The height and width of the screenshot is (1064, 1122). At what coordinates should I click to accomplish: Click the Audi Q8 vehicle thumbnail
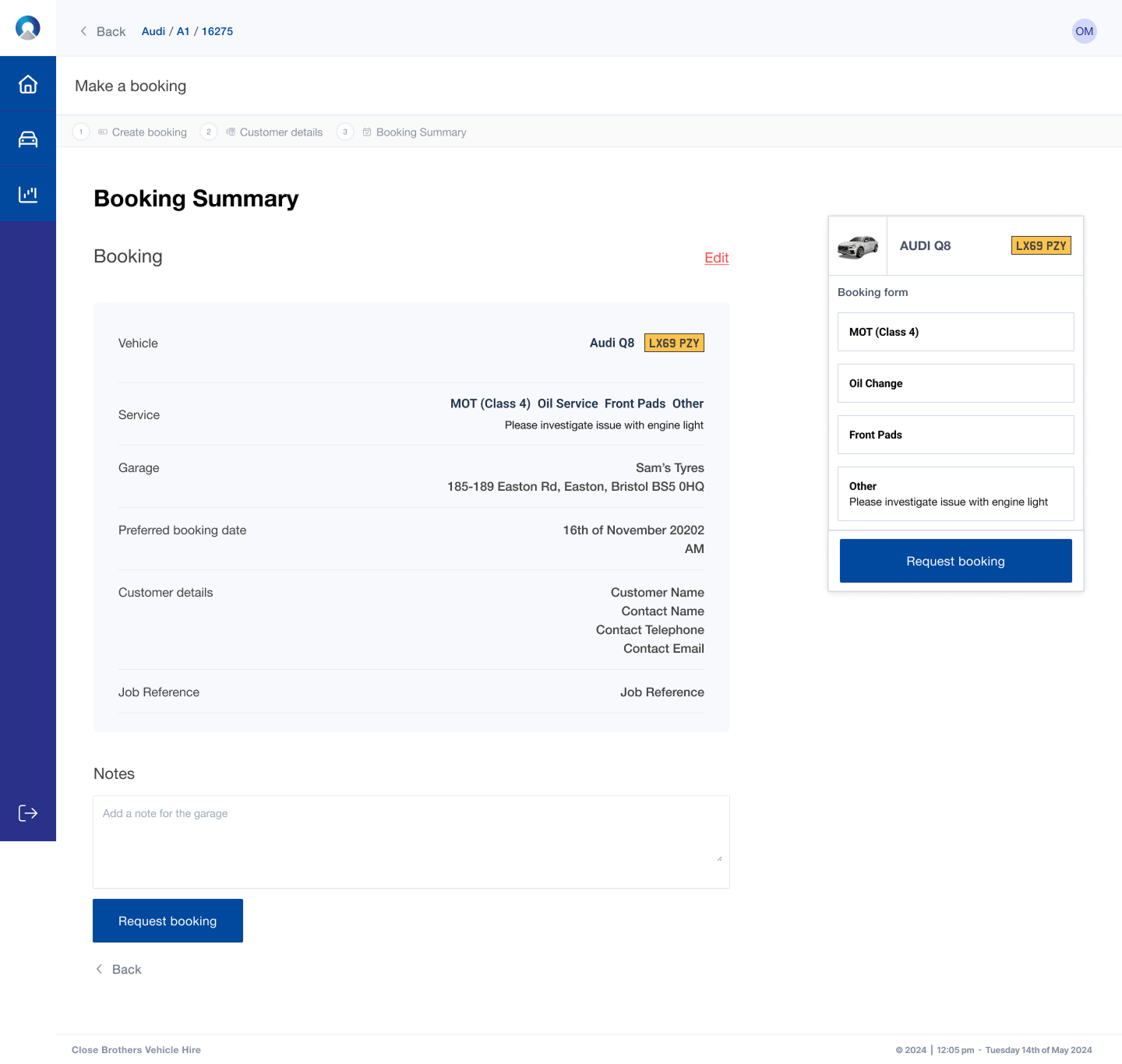[857, 245]
